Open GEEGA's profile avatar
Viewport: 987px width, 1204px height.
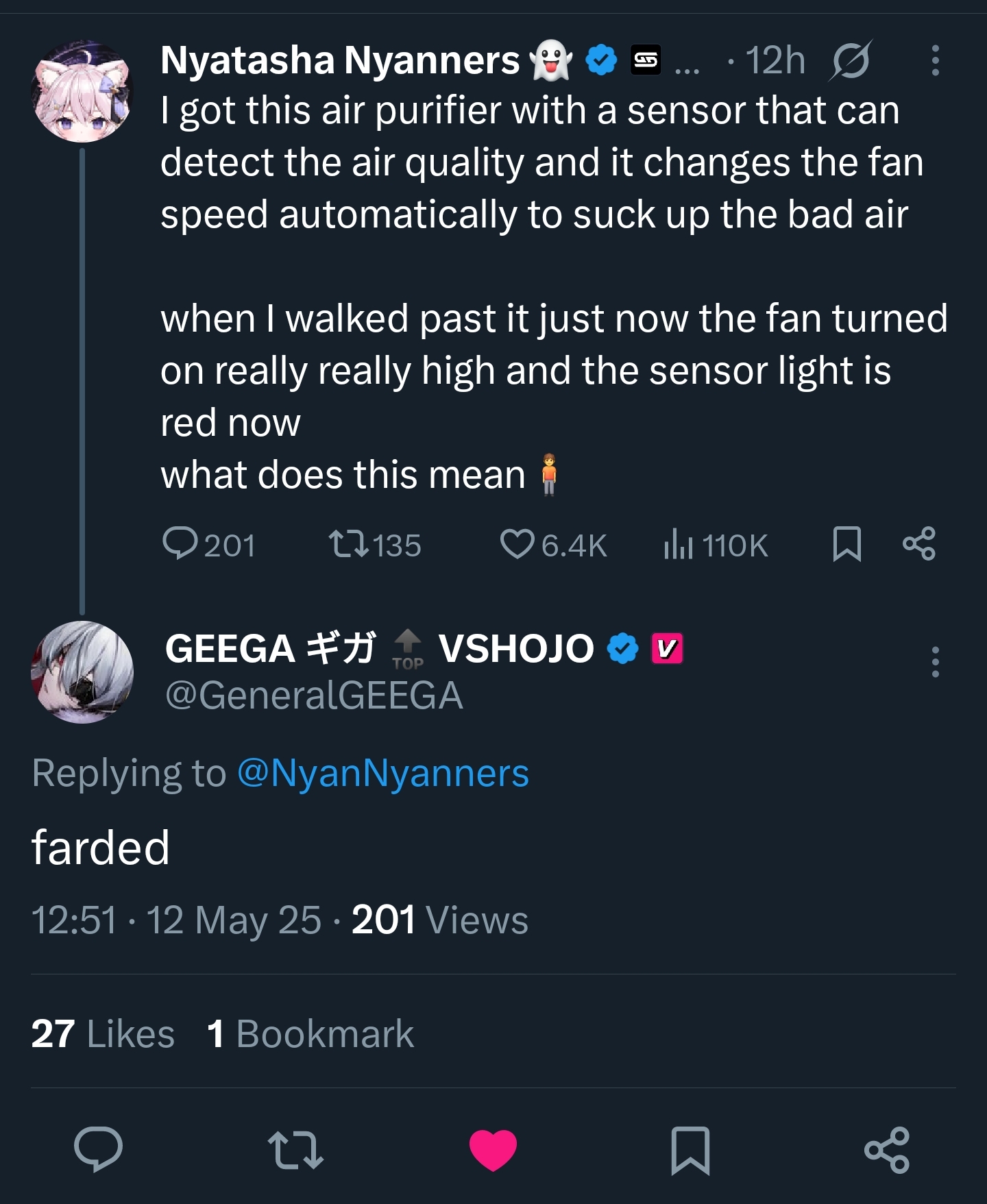click(82, 672)
